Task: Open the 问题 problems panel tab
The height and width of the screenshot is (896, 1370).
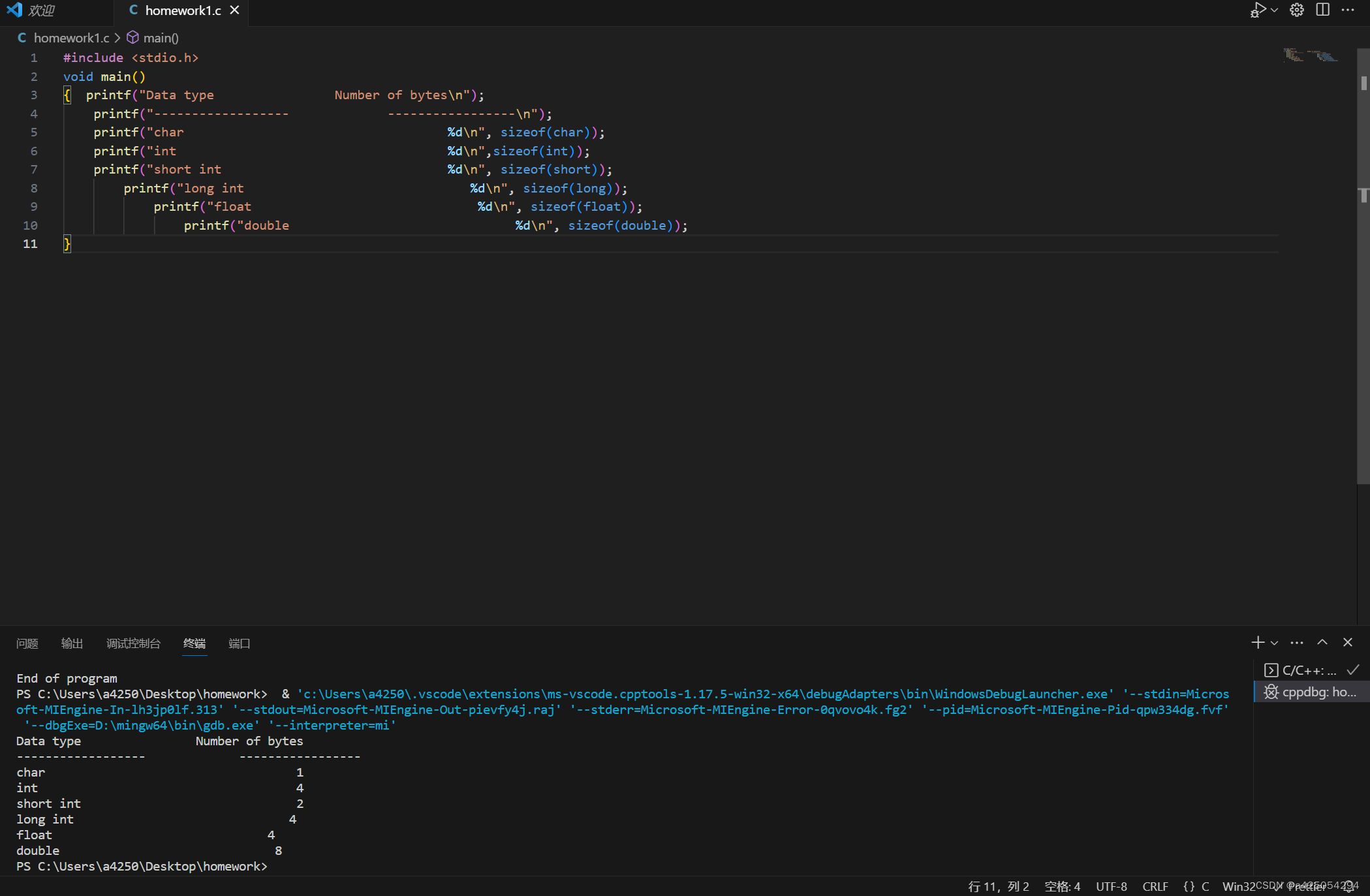Action: (x=27, y=643)
